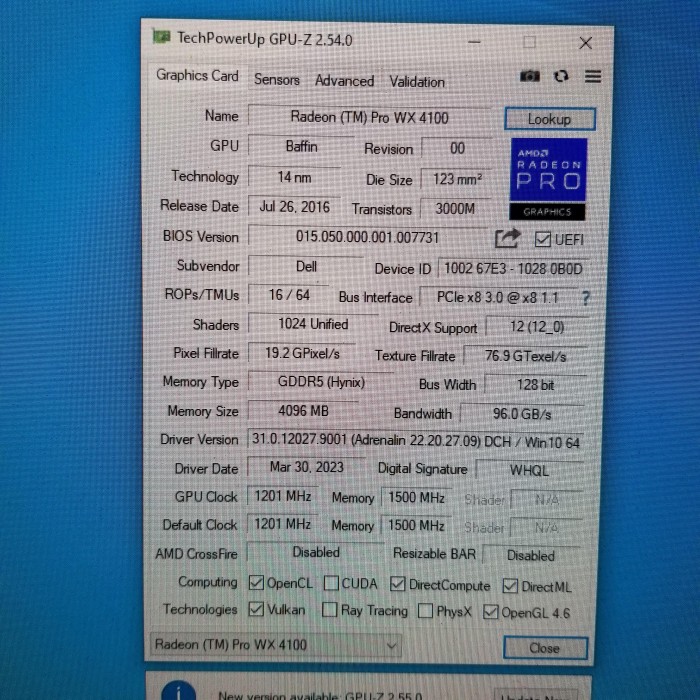Image resolution: width=700 pixels, height=700 pixels.
Task: Click the Resizable BAR Disabled value
Action: (531, 556)
